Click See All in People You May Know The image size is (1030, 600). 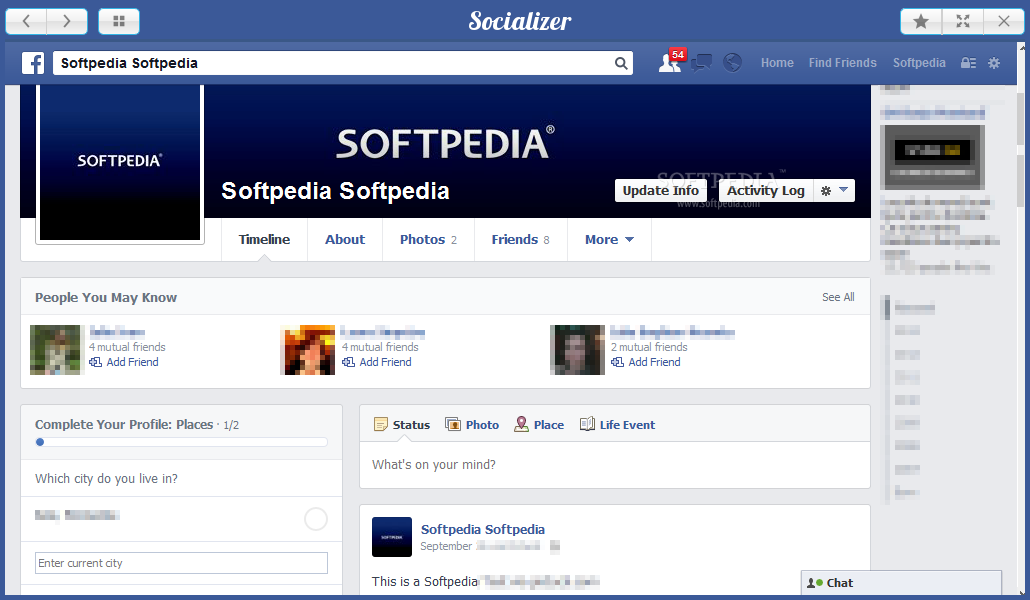(x=838, y=297)
